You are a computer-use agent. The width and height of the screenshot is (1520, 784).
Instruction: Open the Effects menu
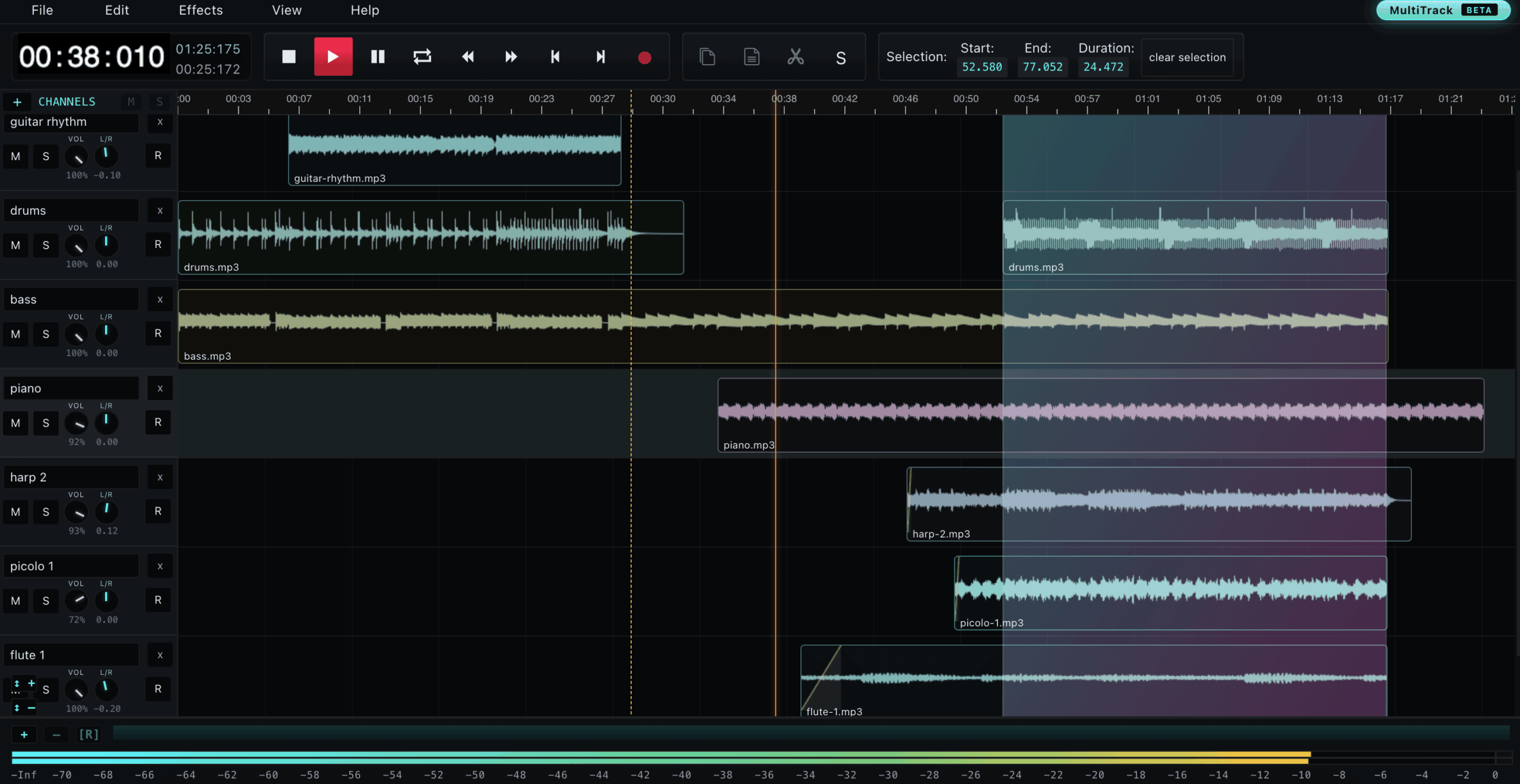[201, 10]
